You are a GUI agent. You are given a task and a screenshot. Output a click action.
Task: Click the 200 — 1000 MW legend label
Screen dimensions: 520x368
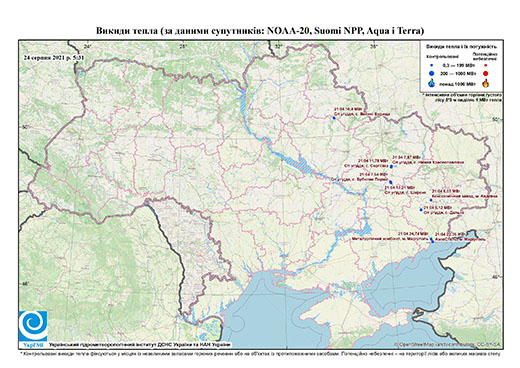459,73
